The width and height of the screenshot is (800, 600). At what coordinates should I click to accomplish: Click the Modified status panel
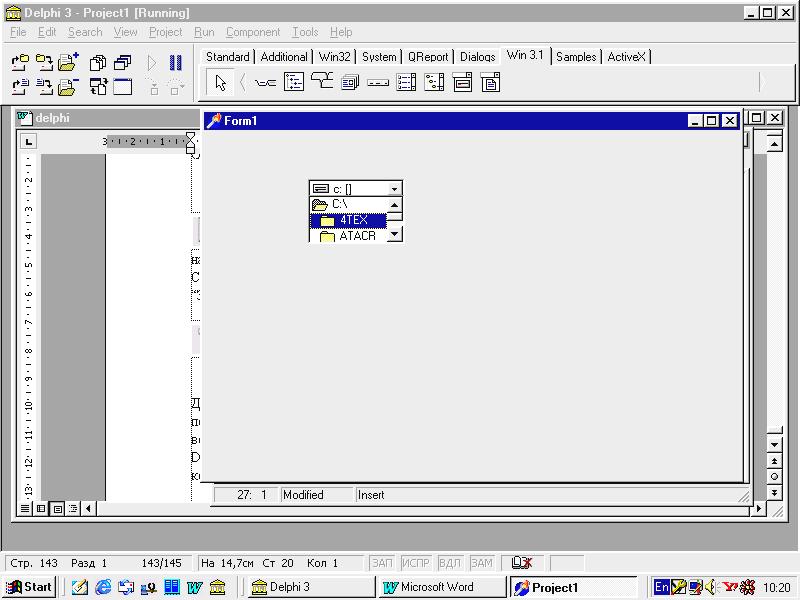pos(316,495)
